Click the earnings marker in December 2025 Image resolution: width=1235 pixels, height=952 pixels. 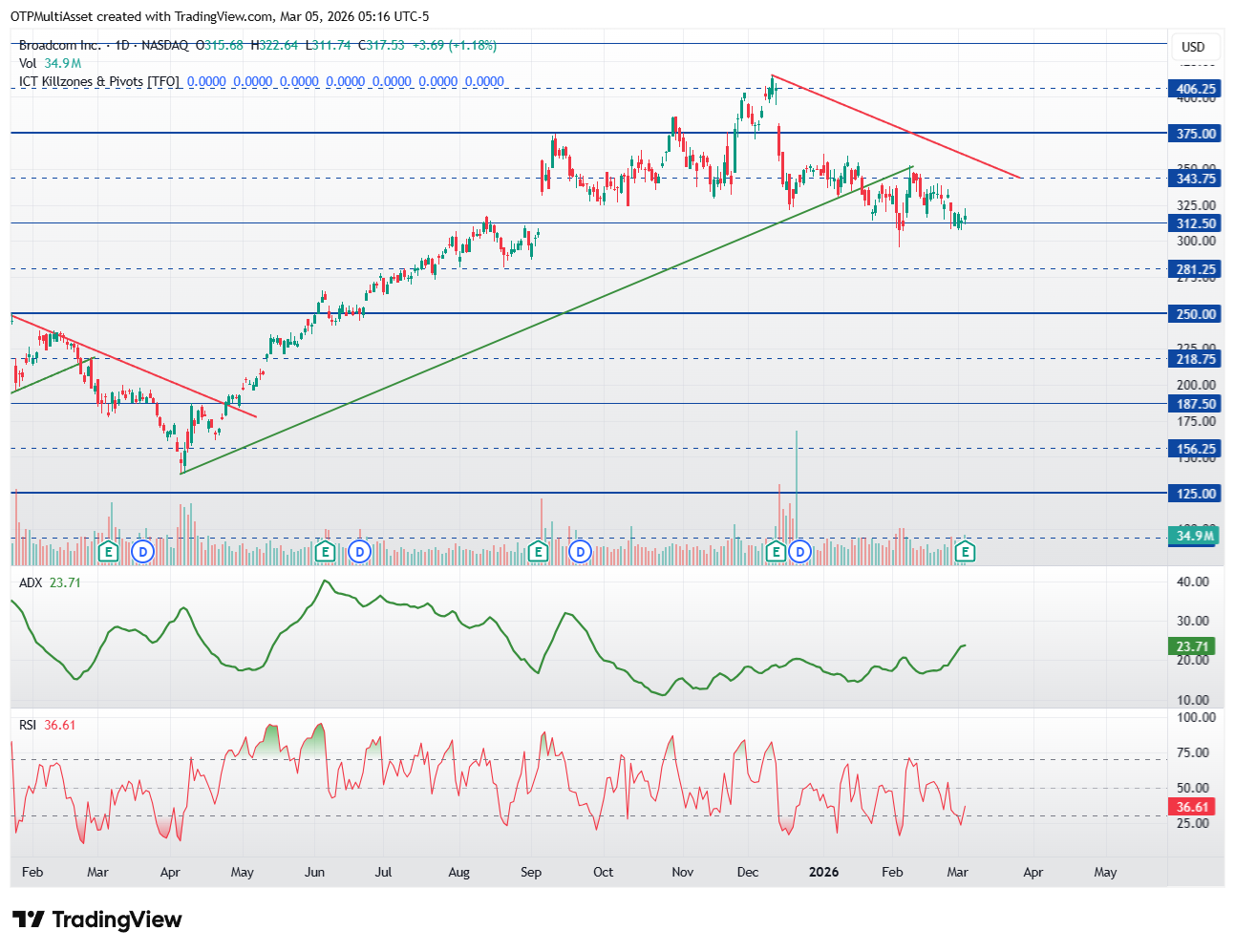coord(776,551)
